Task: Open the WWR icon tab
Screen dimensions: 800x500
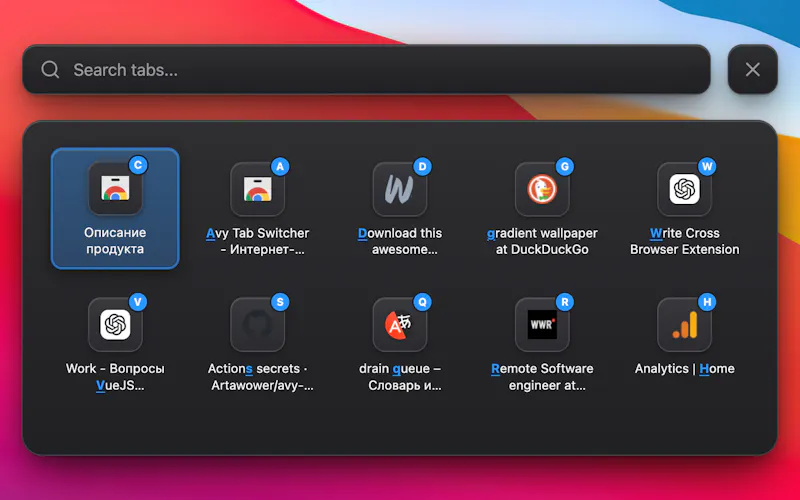Action: click(x=542, y=324)
